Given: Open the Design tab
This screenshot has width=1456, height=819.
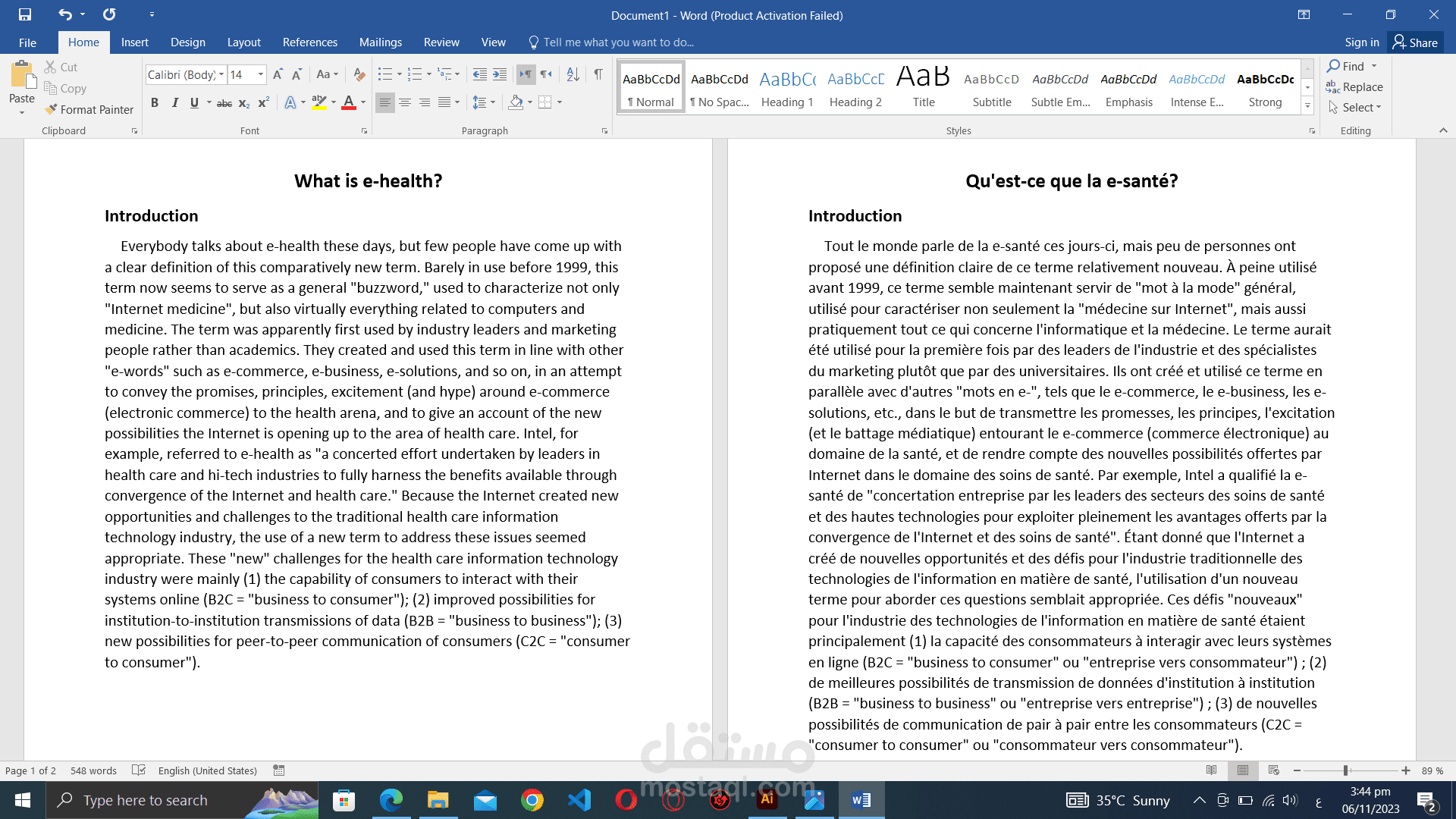Looking at the screenshot, I should [x=188, y=42].
